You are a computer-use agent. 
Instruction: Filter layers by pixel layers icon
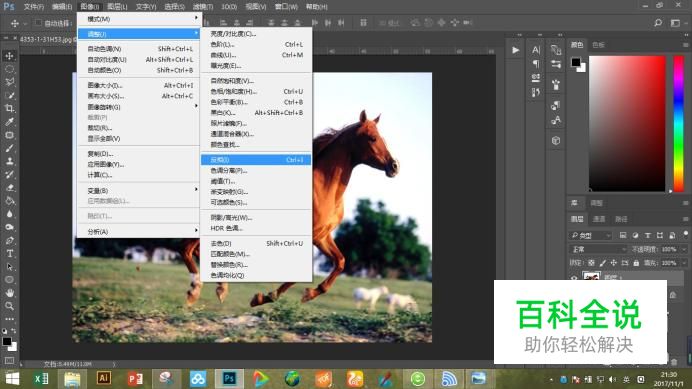pyautogui.click(x=623, y=235)
